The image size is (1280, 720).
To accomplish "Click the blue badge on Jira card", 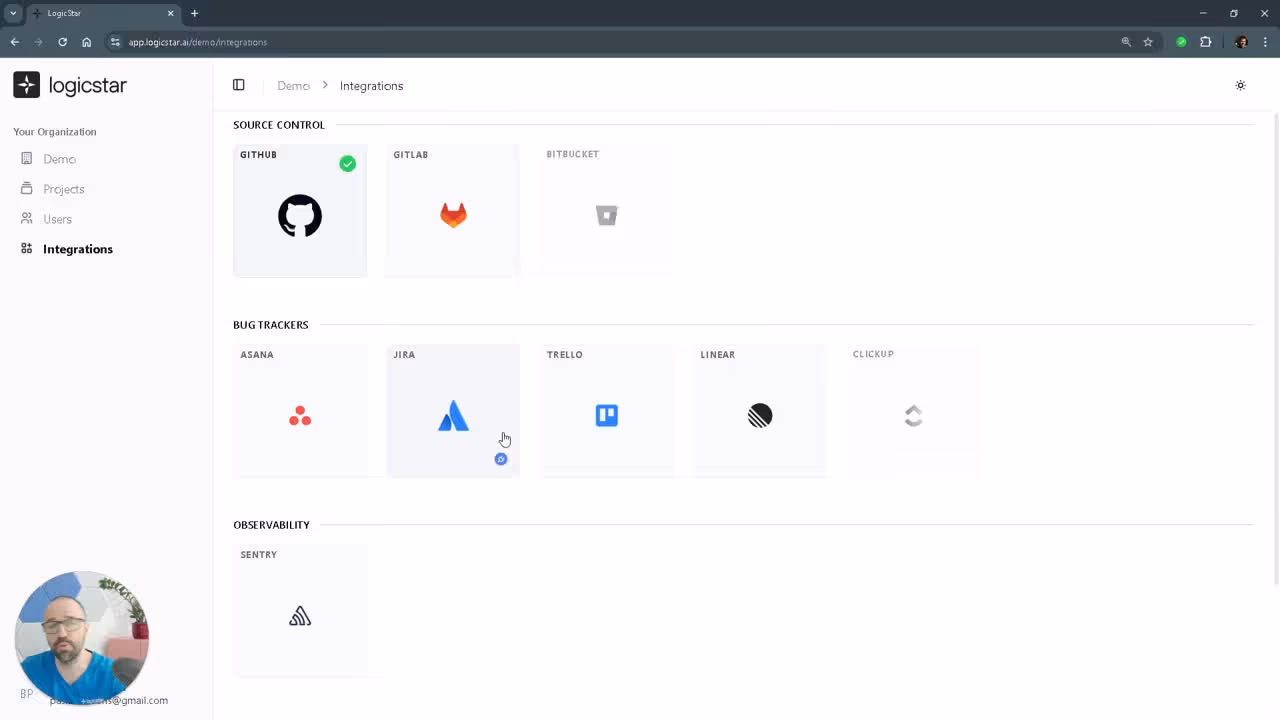I will pos(501,459).
